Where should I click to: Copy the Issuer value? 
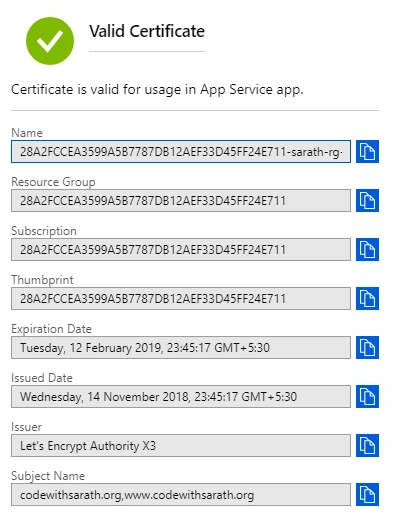point(367,445)
